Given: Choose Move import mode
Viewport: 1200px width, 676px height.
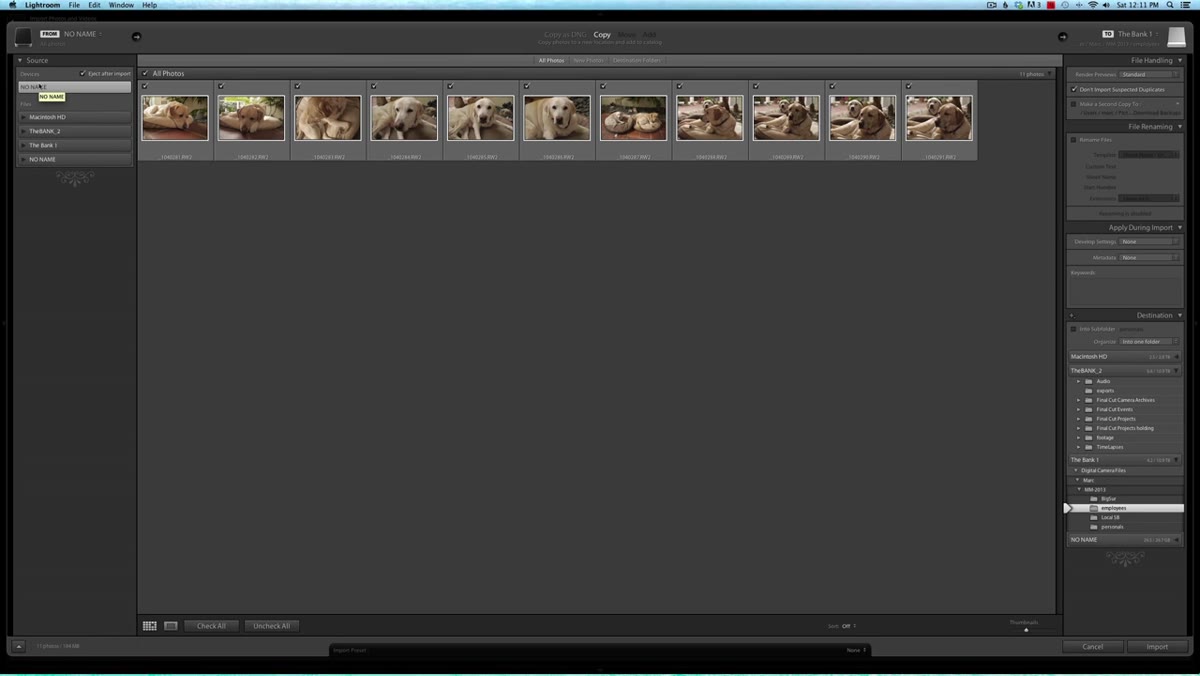Looking at the screenshot, I should click(x=627, y=35).
